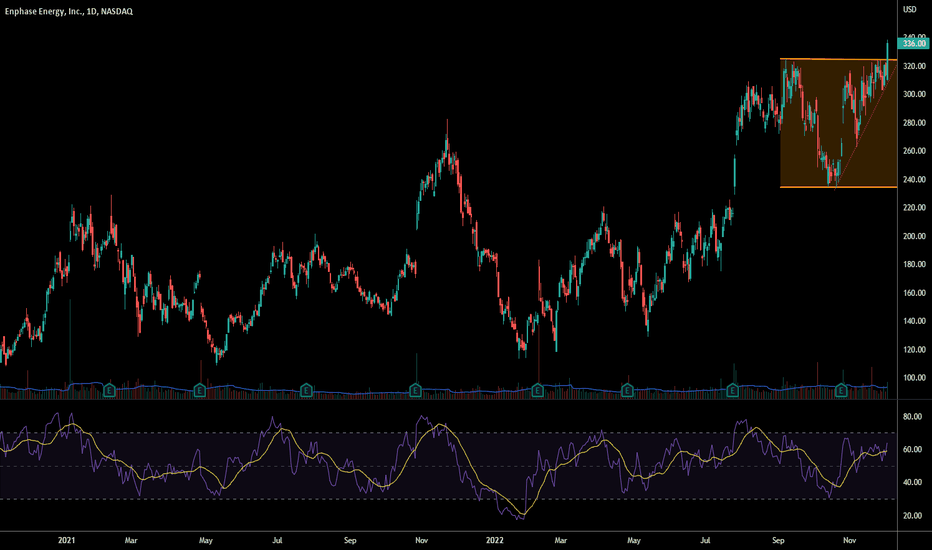Image resolution: width=932 pixels, height=550 pixels.
Task: Click the 300.00 price axis label
Action: 914,94
